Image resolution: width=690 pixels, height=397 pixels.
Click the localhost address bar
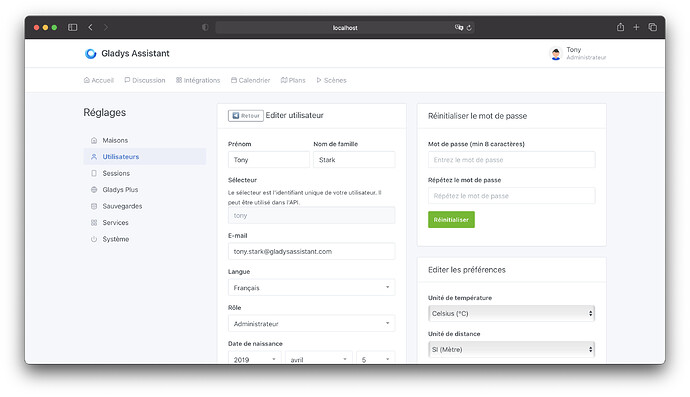pyautogui.click(x=345, y=28)
